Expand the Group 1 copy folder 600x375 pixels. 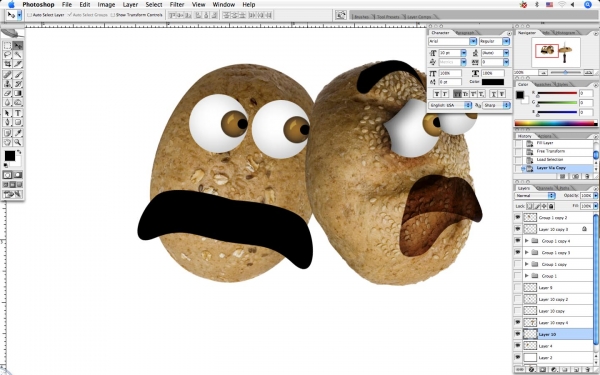click(527, 264)
